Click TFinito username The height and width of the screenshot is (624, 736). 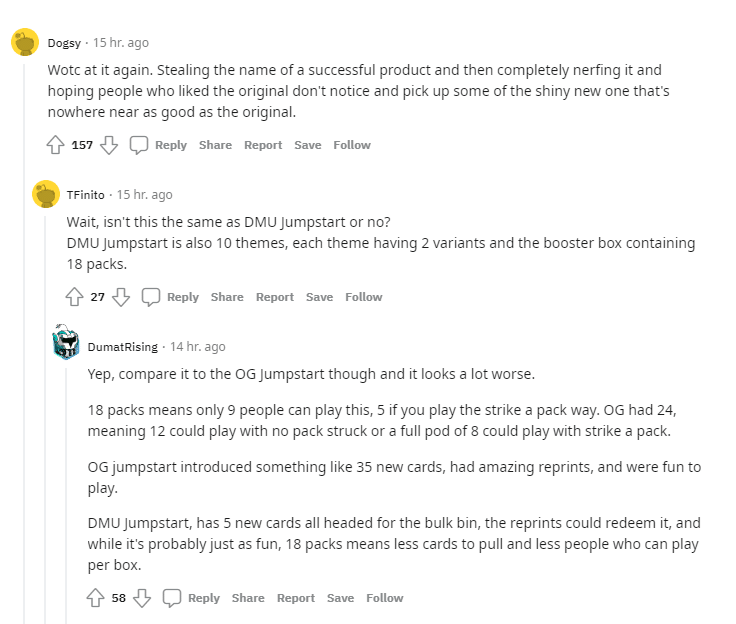(x=85, y=195)
